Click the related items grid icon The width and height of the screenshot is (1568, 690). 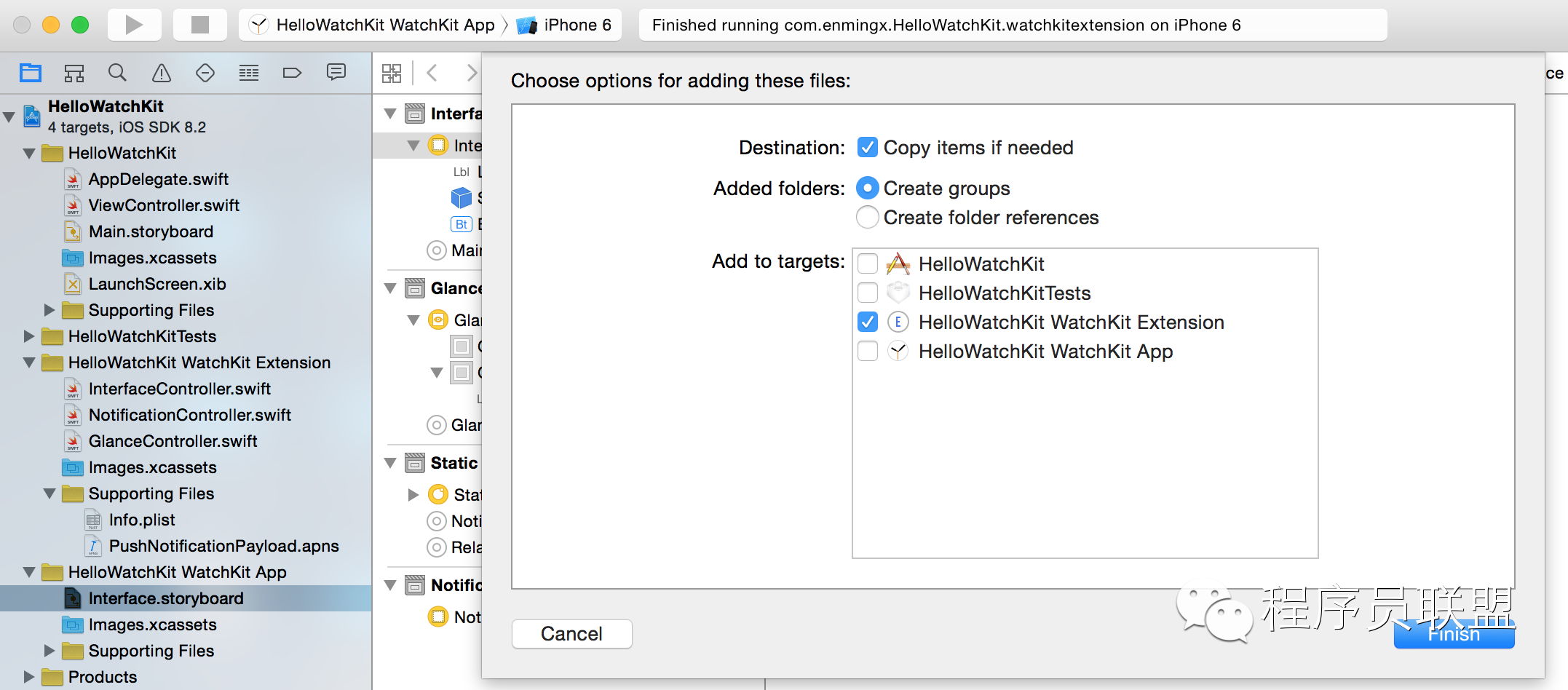[392, 73]
